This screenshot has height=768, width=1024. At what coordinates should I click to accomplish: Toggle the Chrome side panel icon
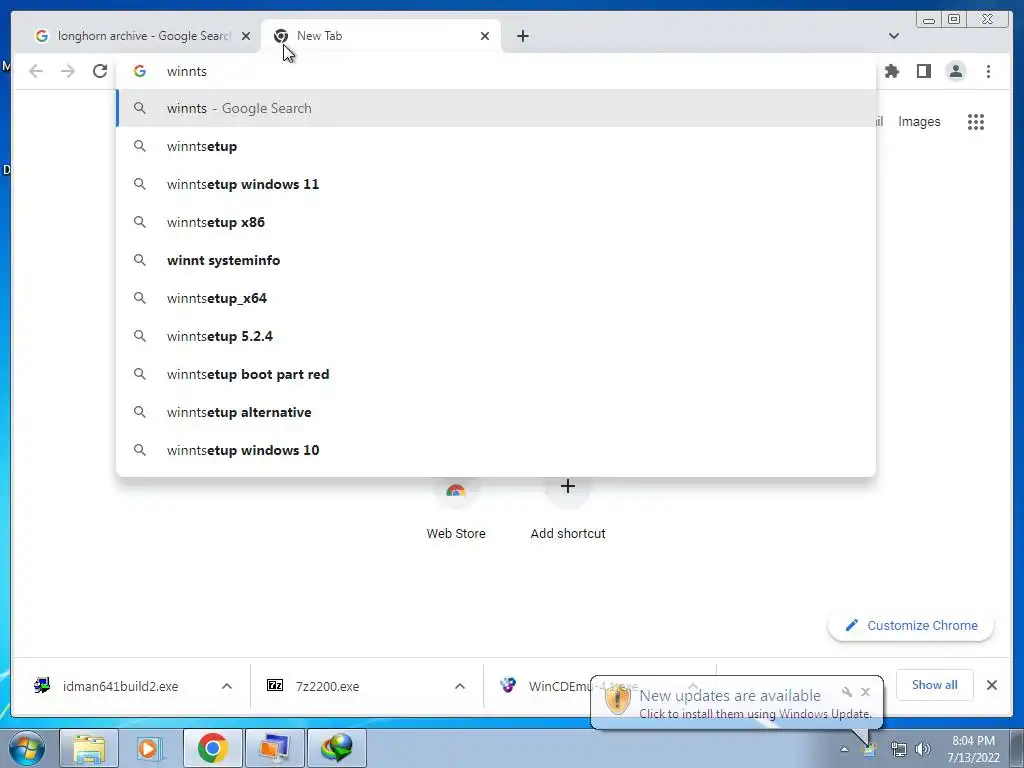click(923, 71)
